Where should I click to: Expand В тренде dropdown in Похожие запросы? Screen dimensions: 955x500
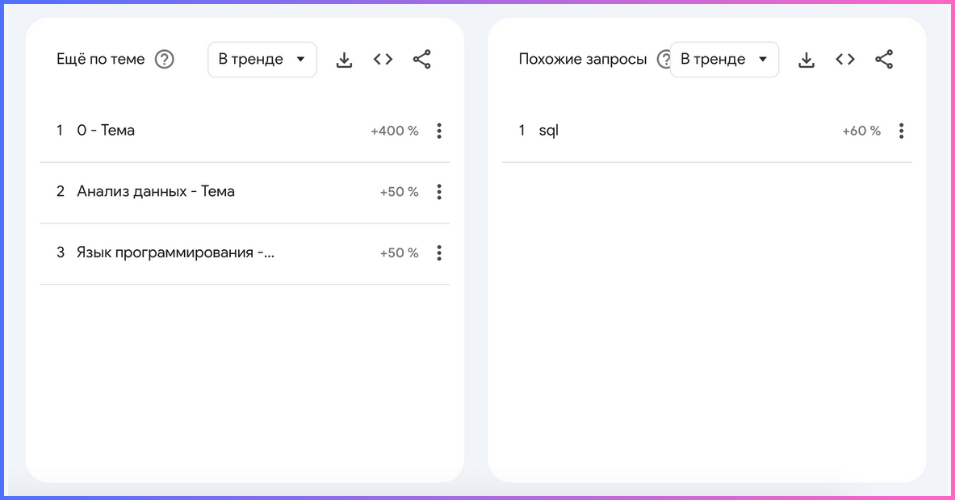724,60
